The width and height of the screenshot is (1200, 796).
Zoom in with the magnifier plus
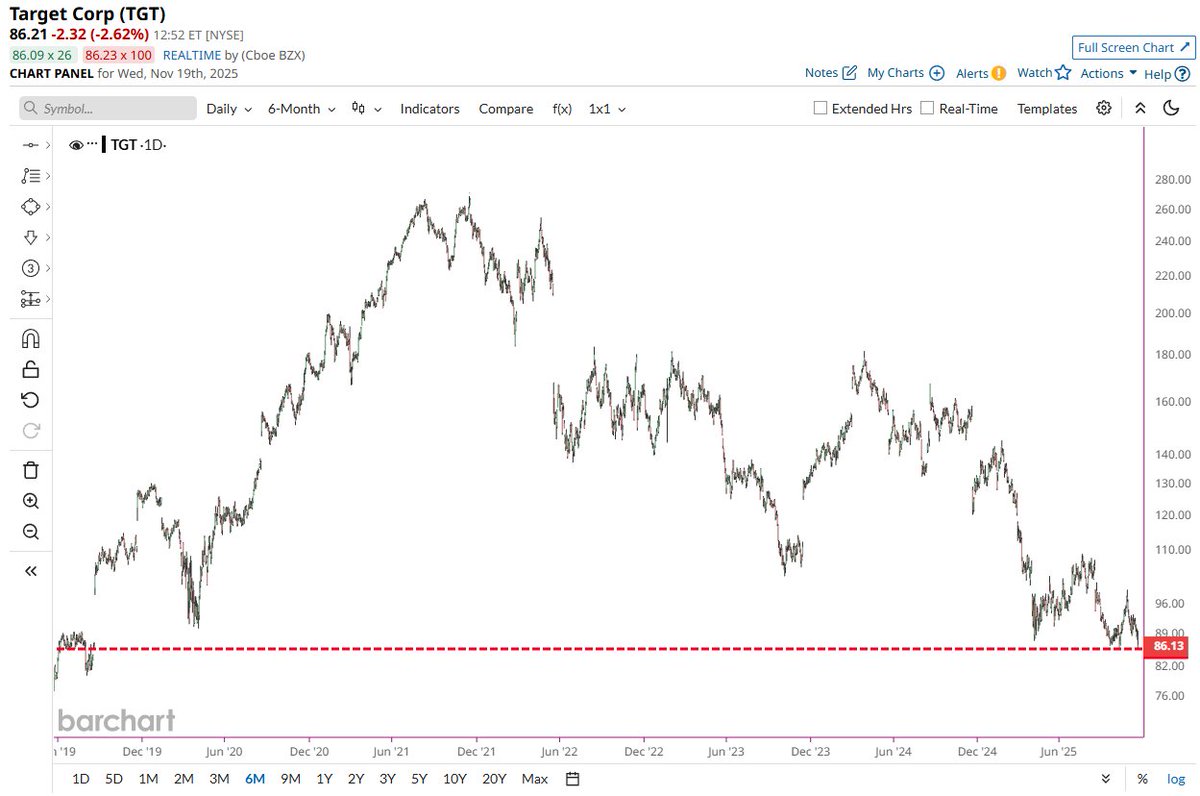tap(30, 501)
